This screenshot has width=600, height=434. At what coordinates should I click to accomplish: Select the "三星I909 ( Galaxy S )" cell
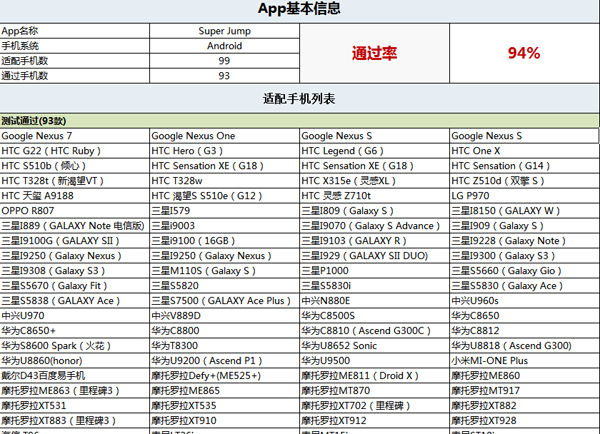click(524, 226)
